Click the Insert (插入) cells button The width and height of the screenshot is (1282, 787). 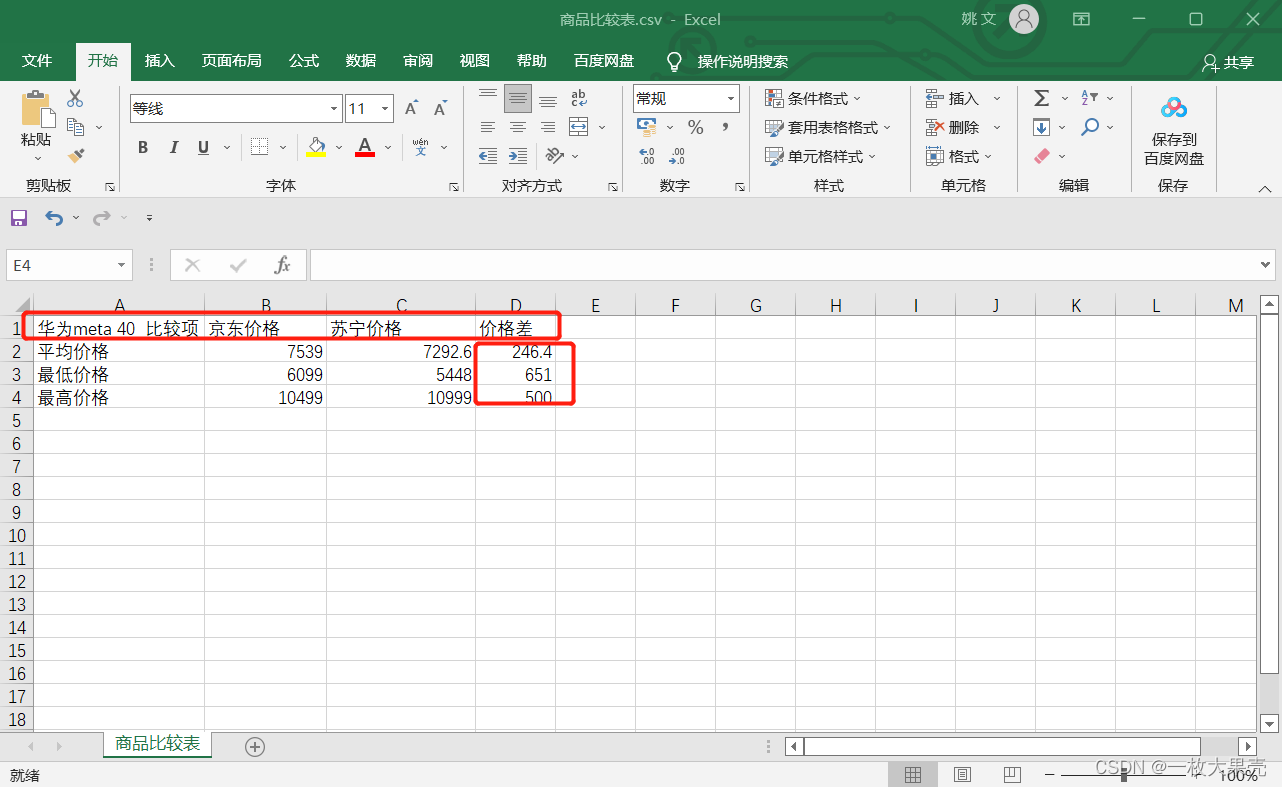952,98
